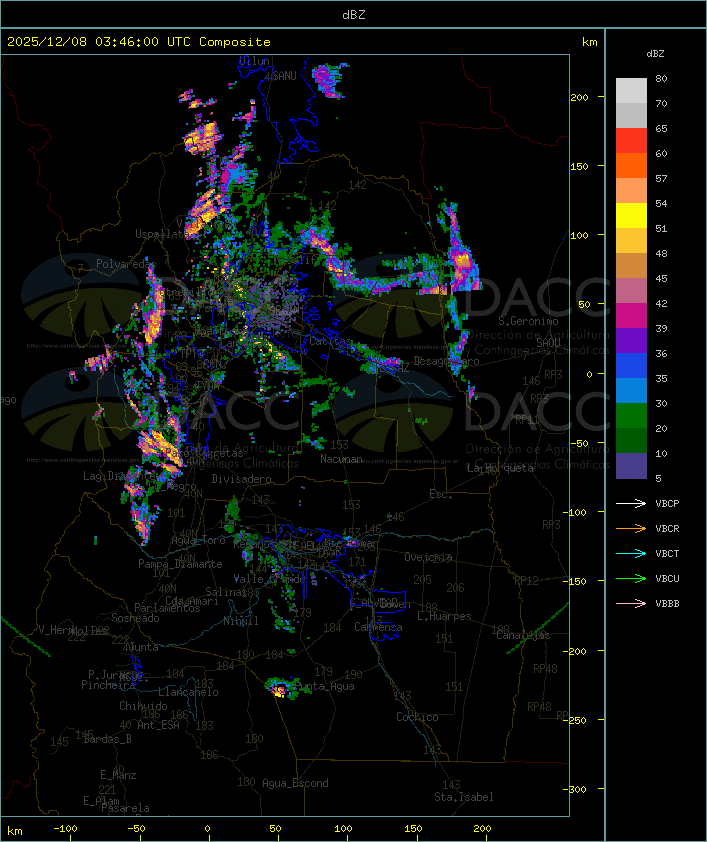The image size is (707, 842).
Task: Click the Llancanelo place label
Action: [188, 692]
